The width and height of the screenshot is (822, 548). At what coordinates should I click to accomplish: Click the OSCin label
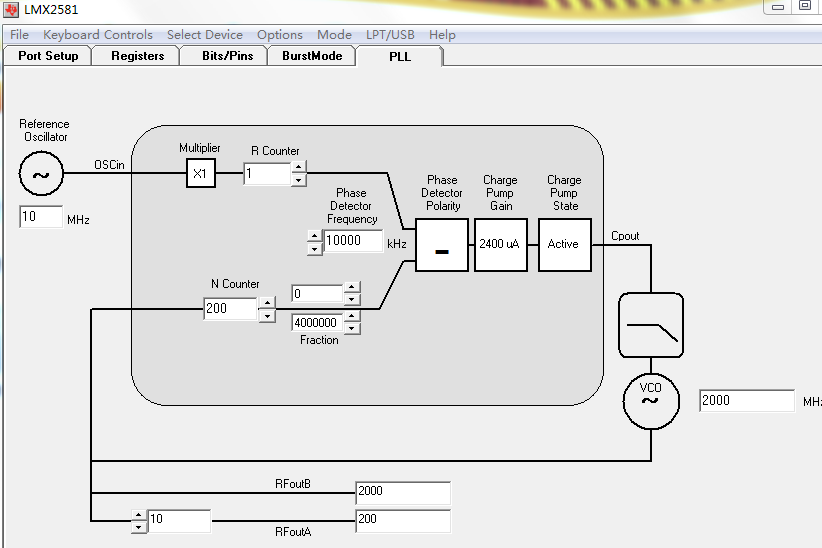click(110, 165)
